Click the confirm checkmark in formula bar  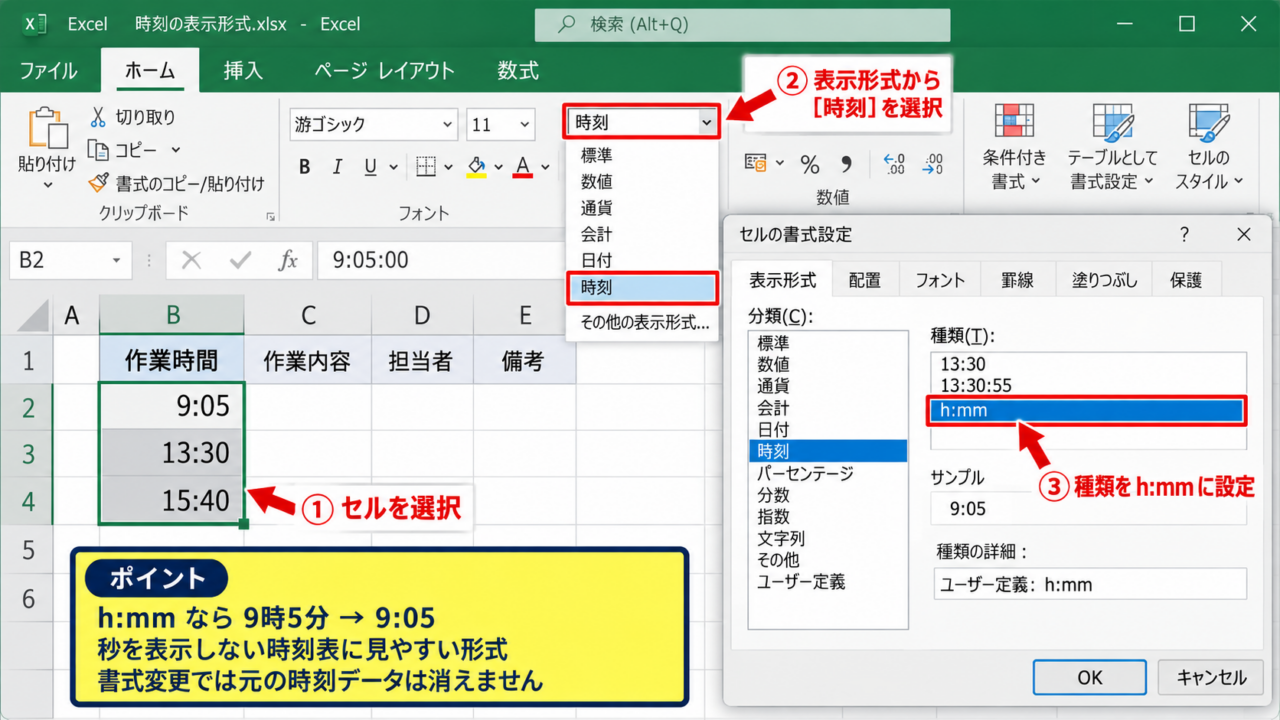pyautogui.click(x=240, y=260)
